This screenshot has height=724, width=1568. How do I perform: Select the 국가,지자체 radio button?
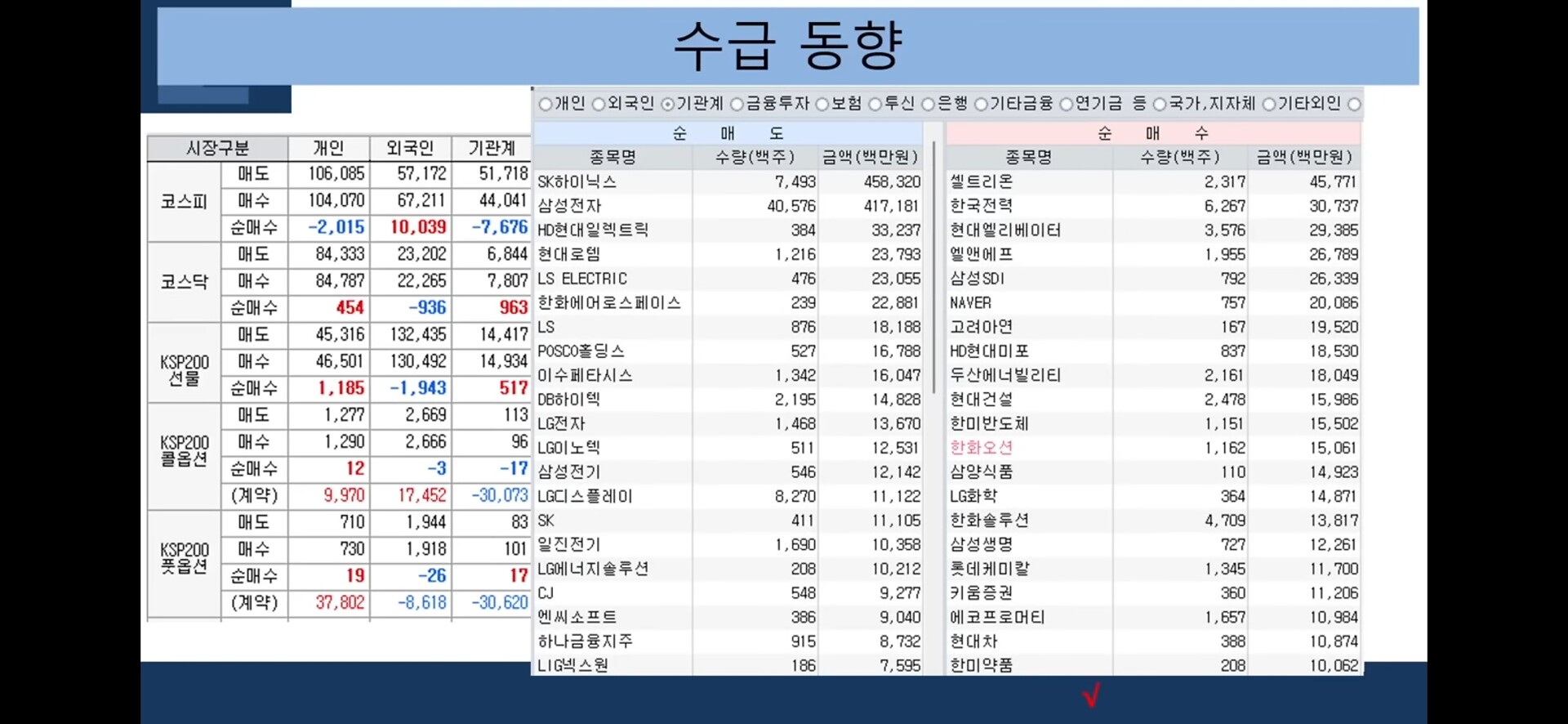tap(1160, 104)
